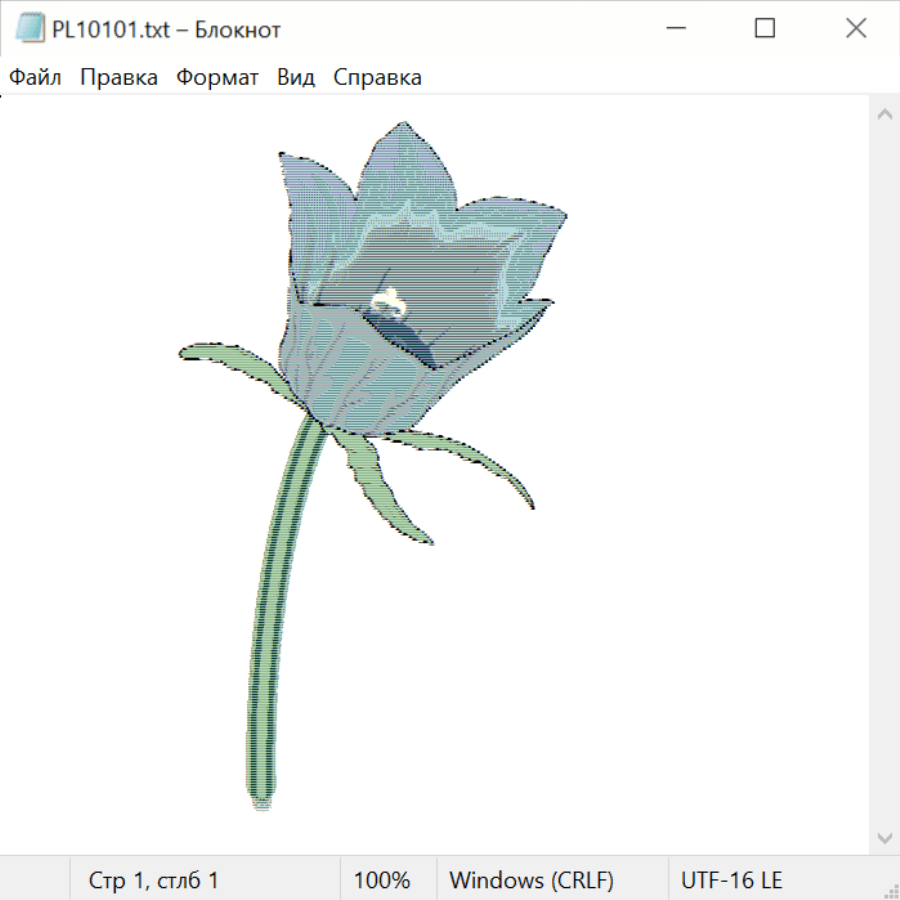Maximize the Блокнот window

tap(765, 29)
